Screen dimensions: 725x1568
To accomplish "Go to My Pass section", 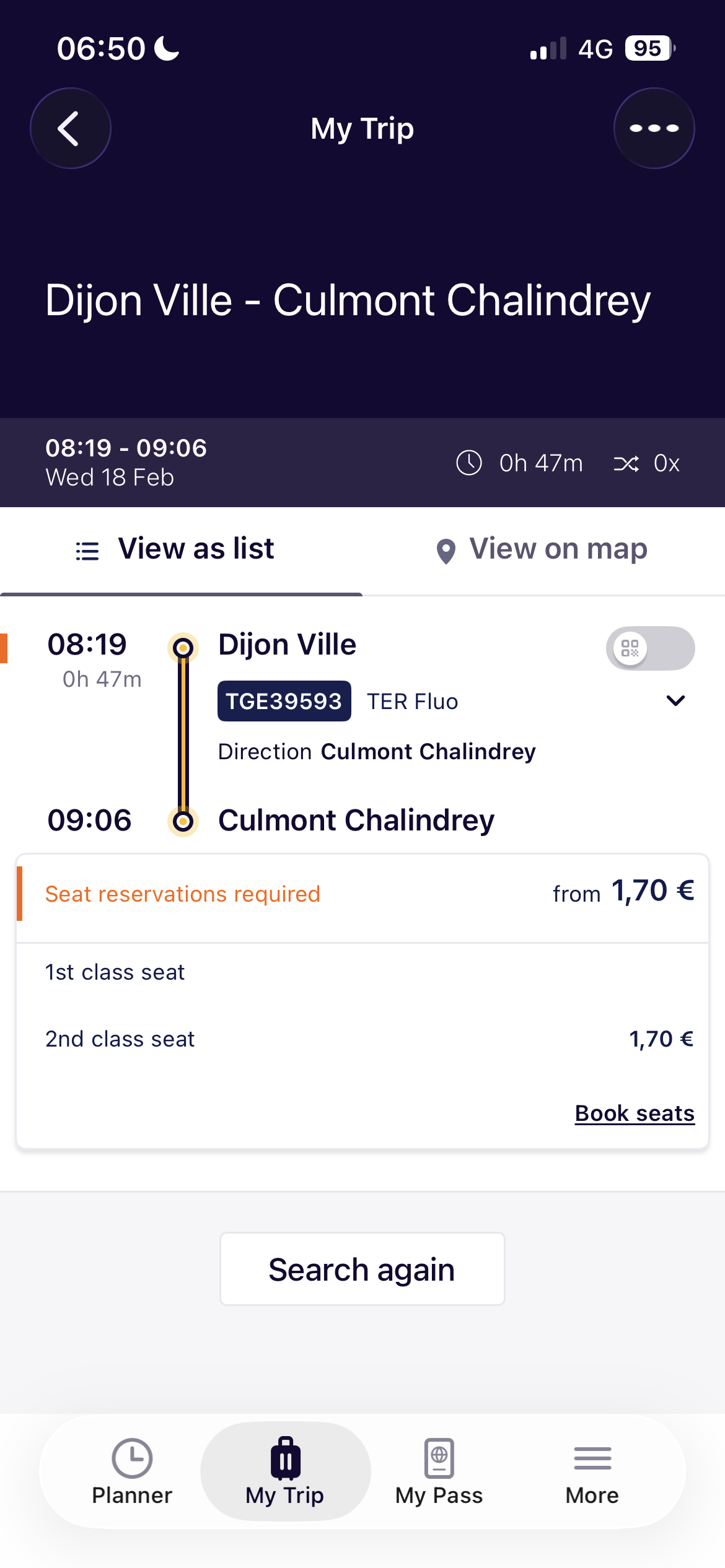I will click(439, 1471).
